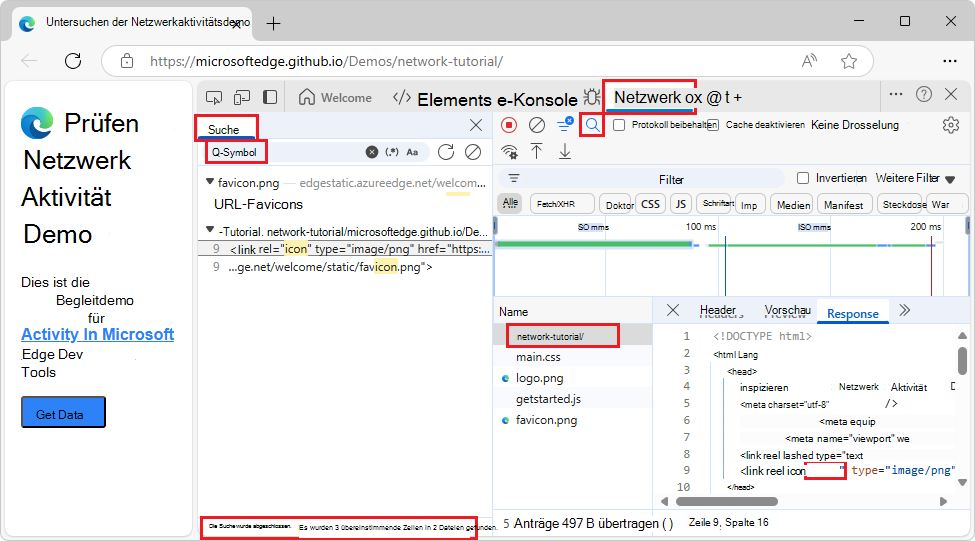The image size is (975, 541).
Task: Check the Invertieren checkbox
Action: (803, 178)
